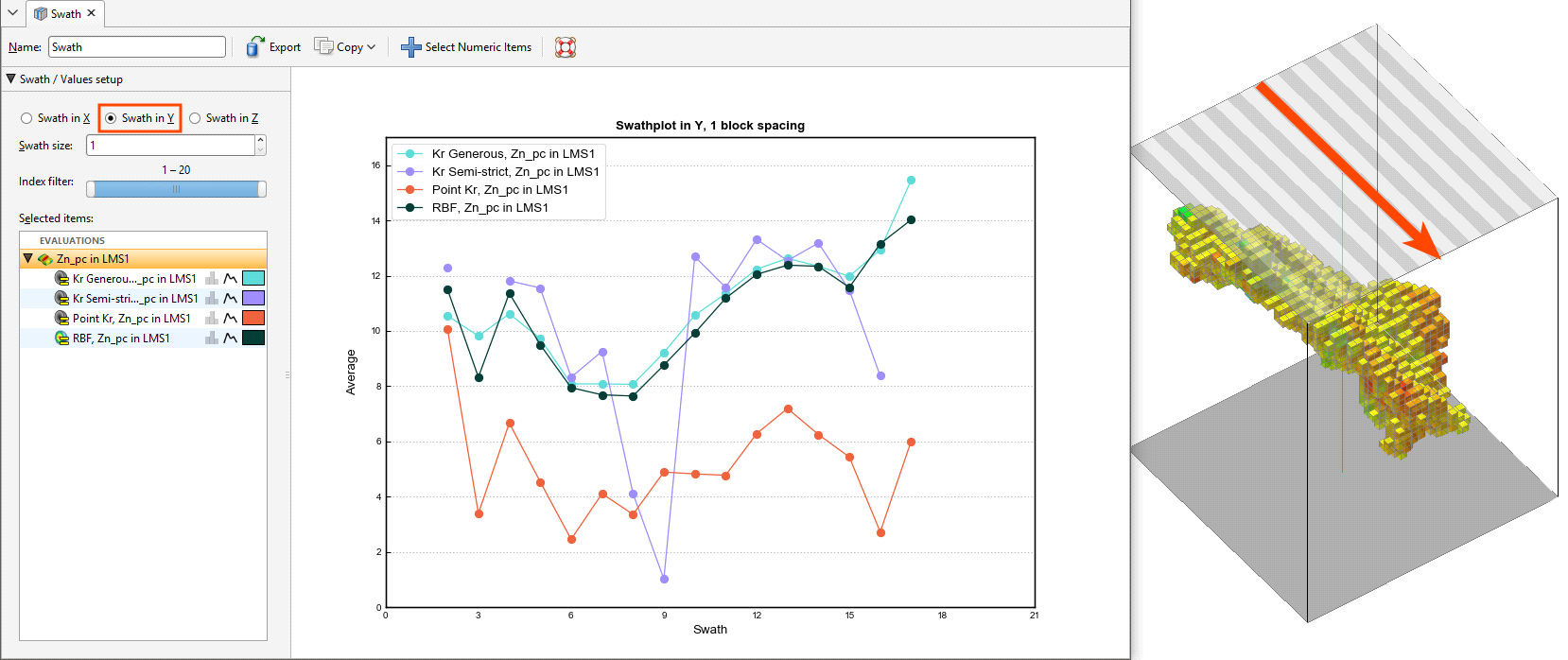Select the Swath in Y radio button
This screenshot has width=1568, height=660.
[x=112, y=118]
